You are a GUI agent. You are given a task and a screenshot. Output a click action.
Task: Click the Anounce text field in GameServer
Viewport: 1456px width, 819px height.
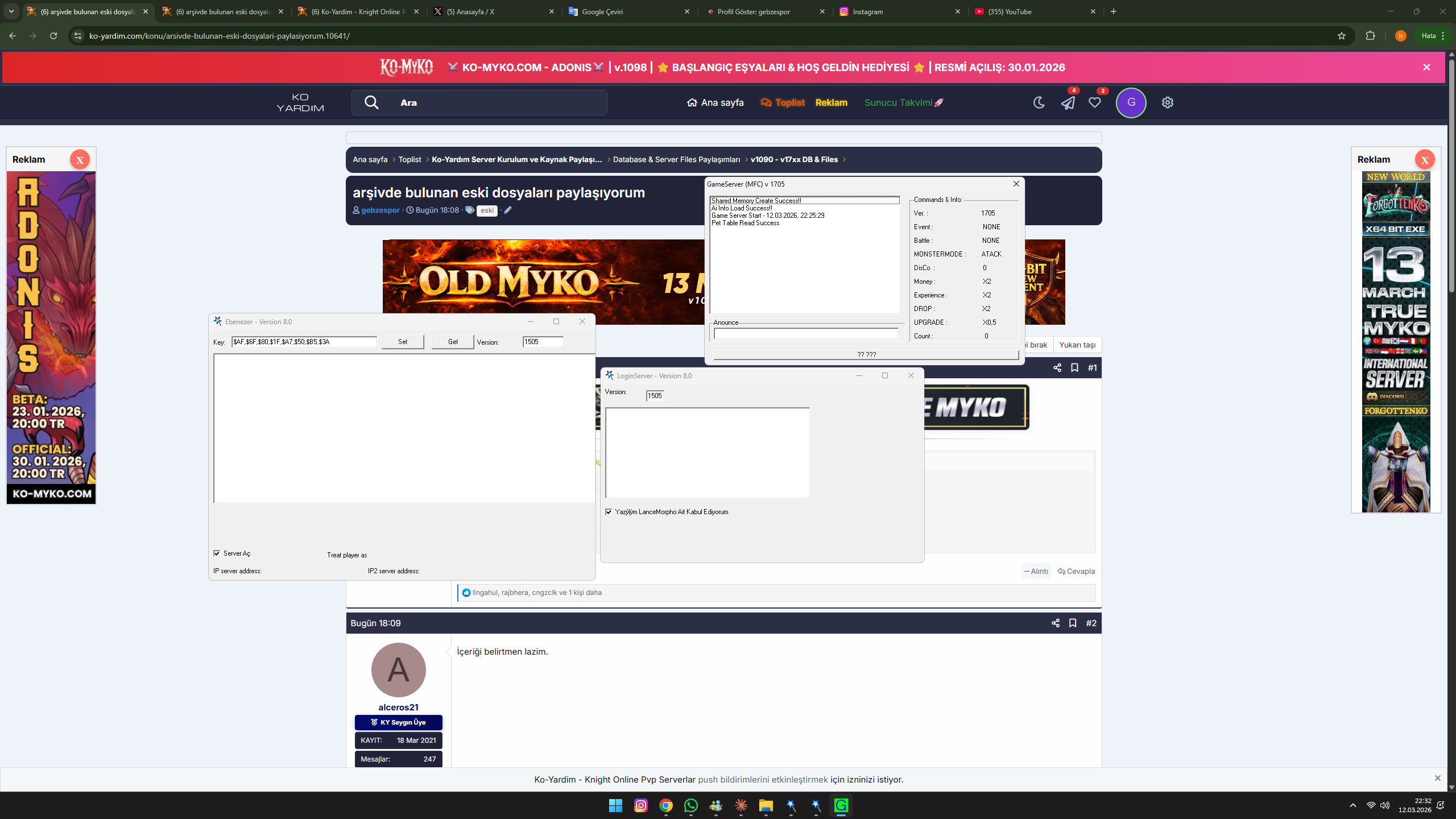(806, 334)
